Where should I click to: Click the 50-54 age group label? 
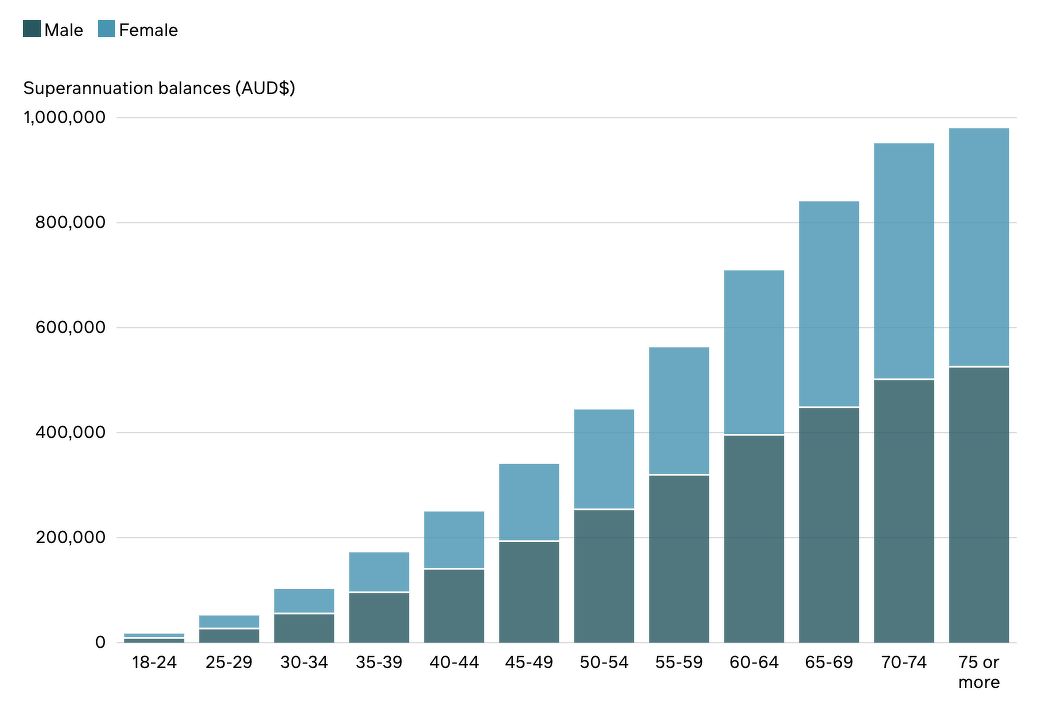pos(605,662)
